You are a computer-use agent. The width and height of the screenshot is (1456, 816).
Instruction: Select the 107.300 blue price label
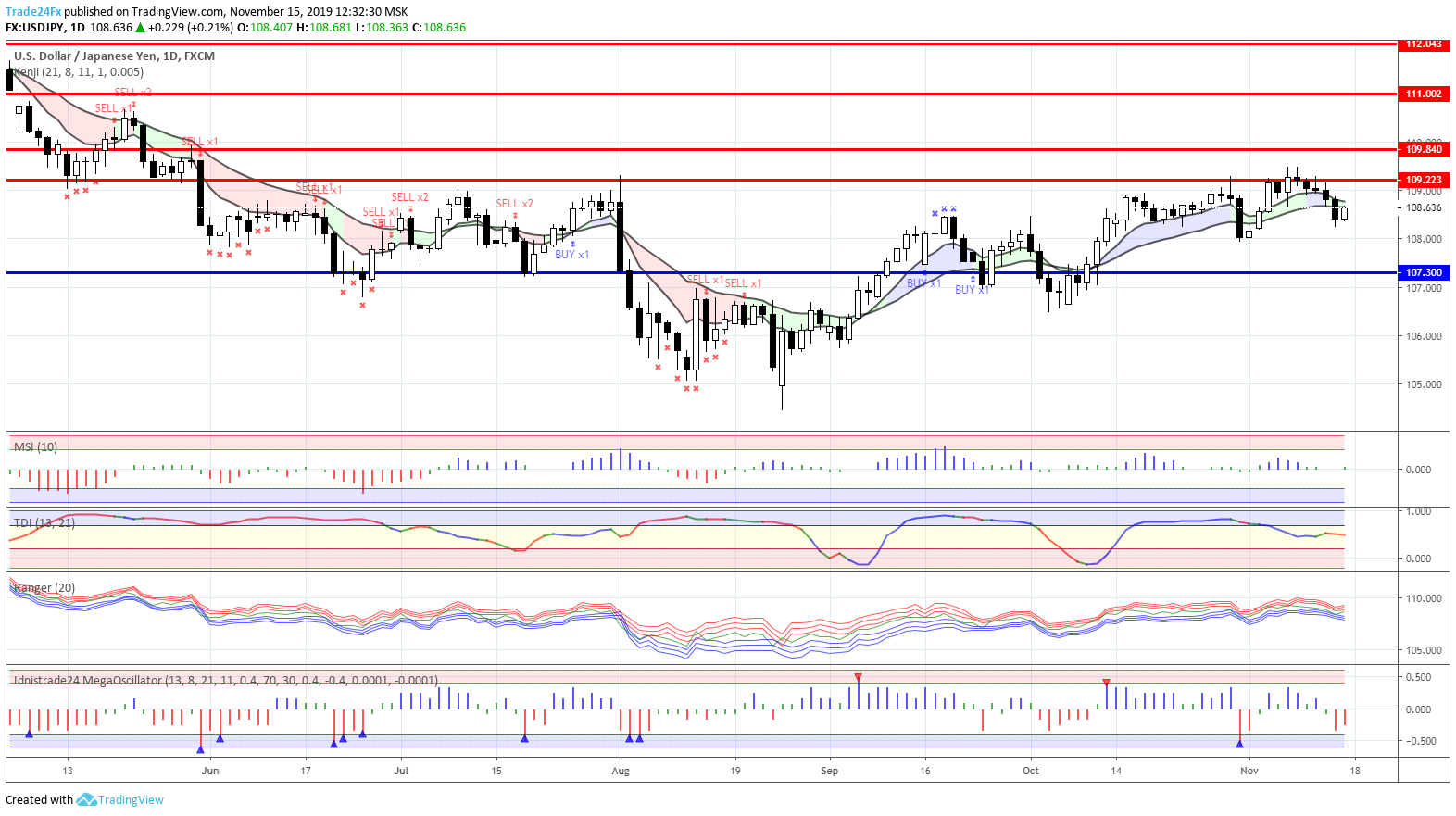click(x=1424, y=272)
